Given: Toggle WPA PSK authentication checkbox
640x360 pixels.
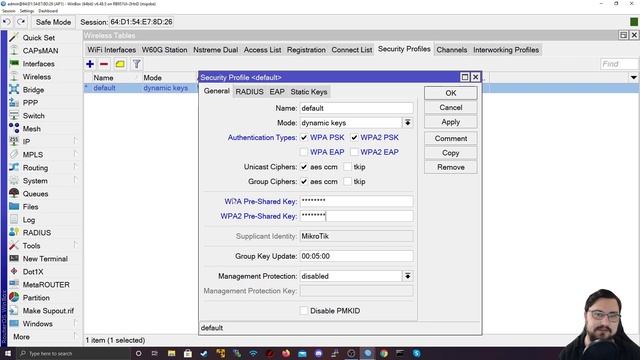Looking at the screenshot, I should [304, 138].
